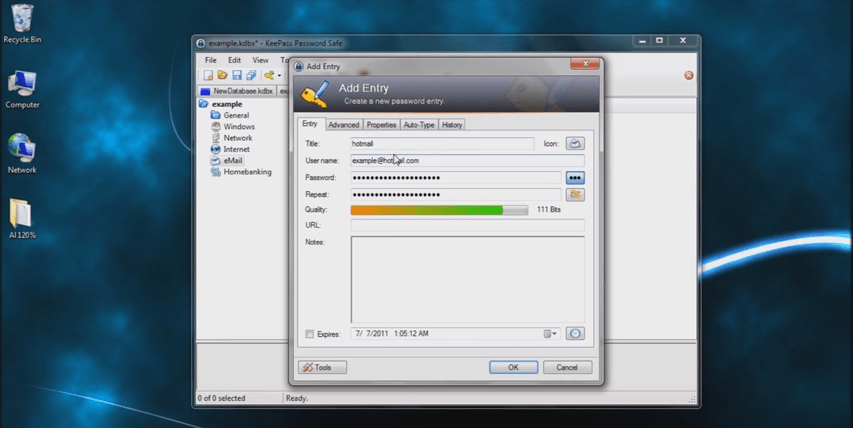Open the expiry date picker dropdown

(x=550, y=334)
